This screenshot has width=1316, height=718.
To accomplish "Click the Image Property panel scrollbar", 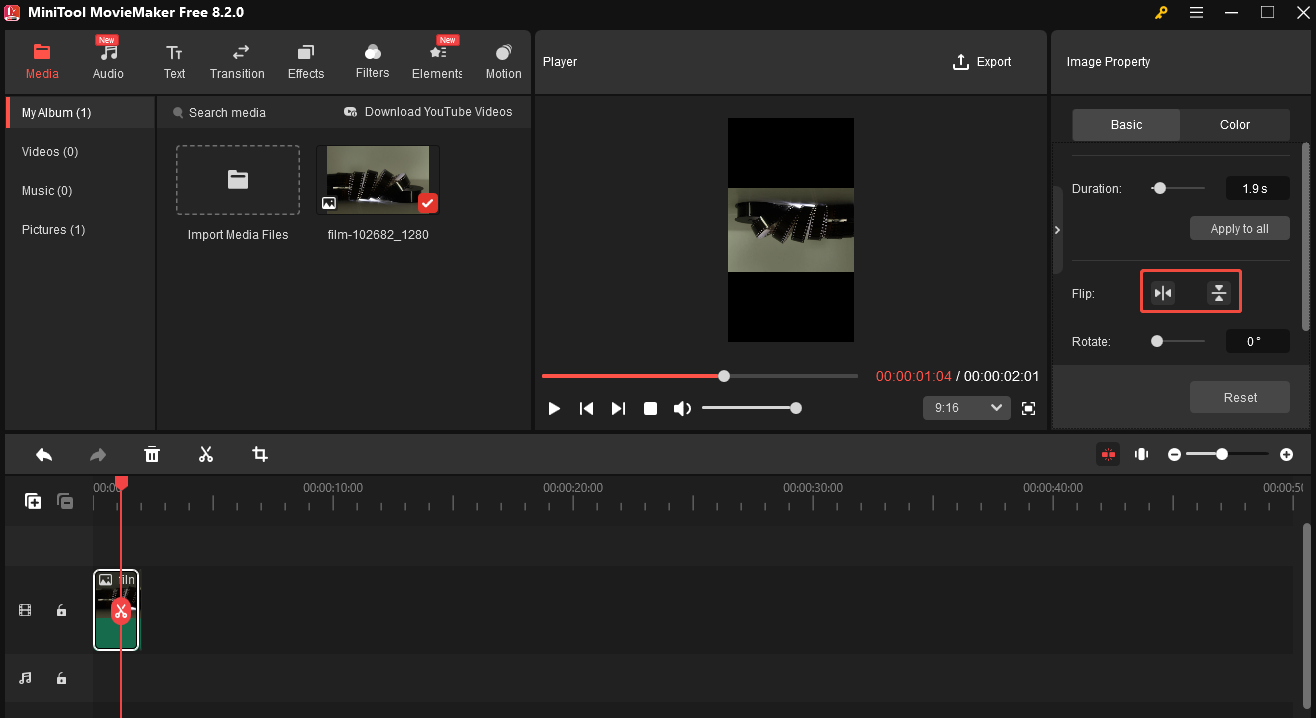I will 1306,236.
